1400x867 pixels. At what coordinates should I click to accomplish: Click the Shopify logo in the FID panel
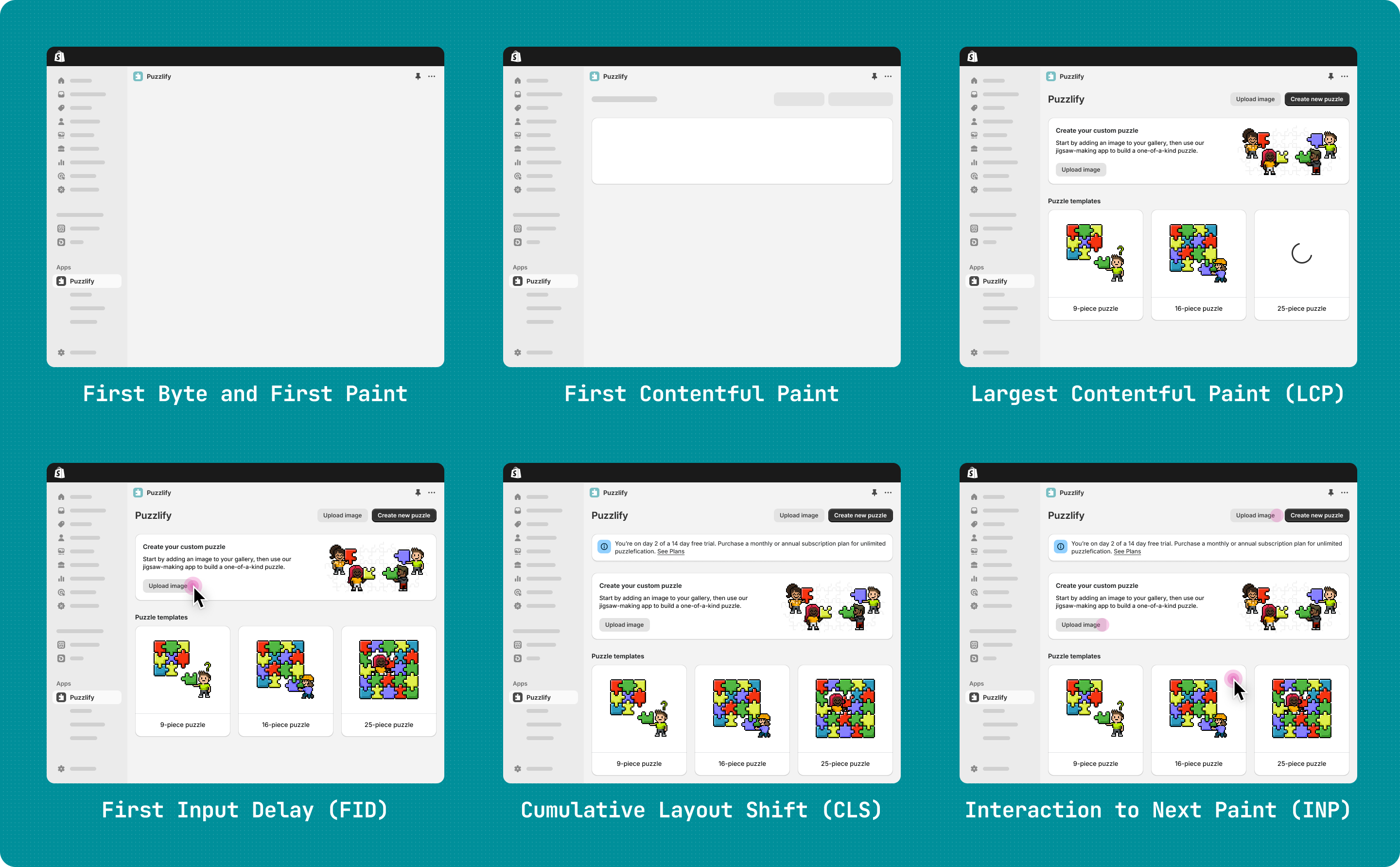click(60, 473)
